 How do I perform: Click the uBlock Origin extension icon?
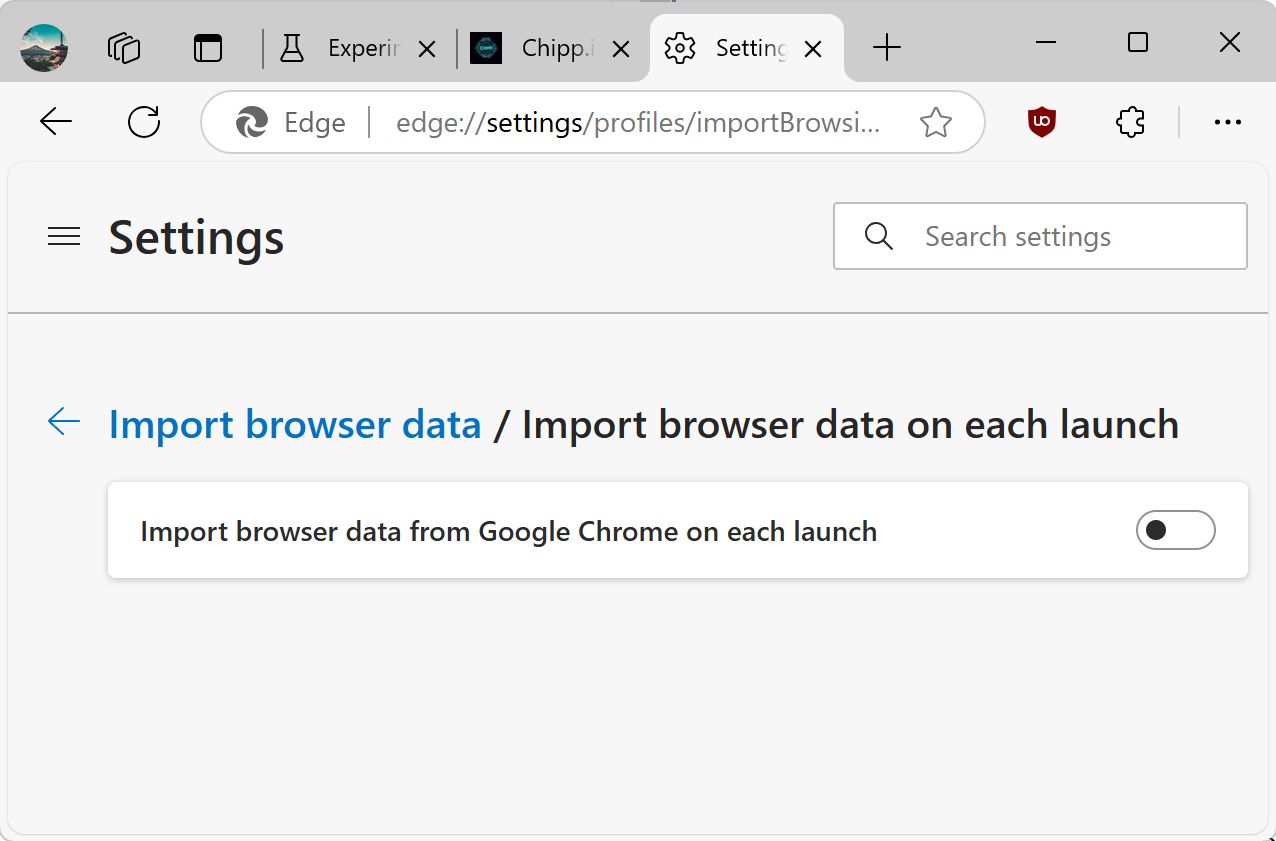[x=1042, y=122]
